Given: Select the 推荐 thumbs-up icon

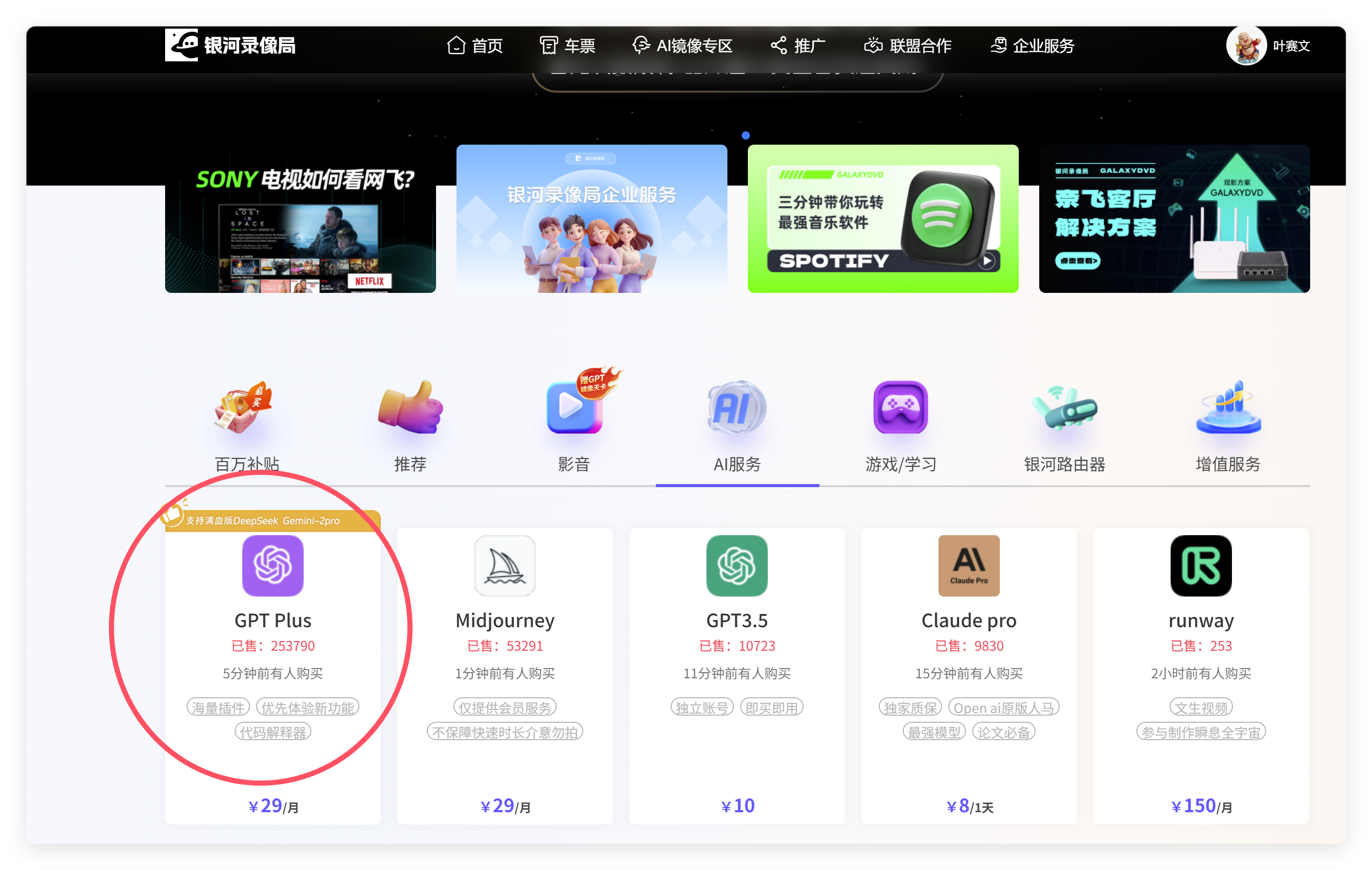Looking at the screenshot, I should pos(410,407).
